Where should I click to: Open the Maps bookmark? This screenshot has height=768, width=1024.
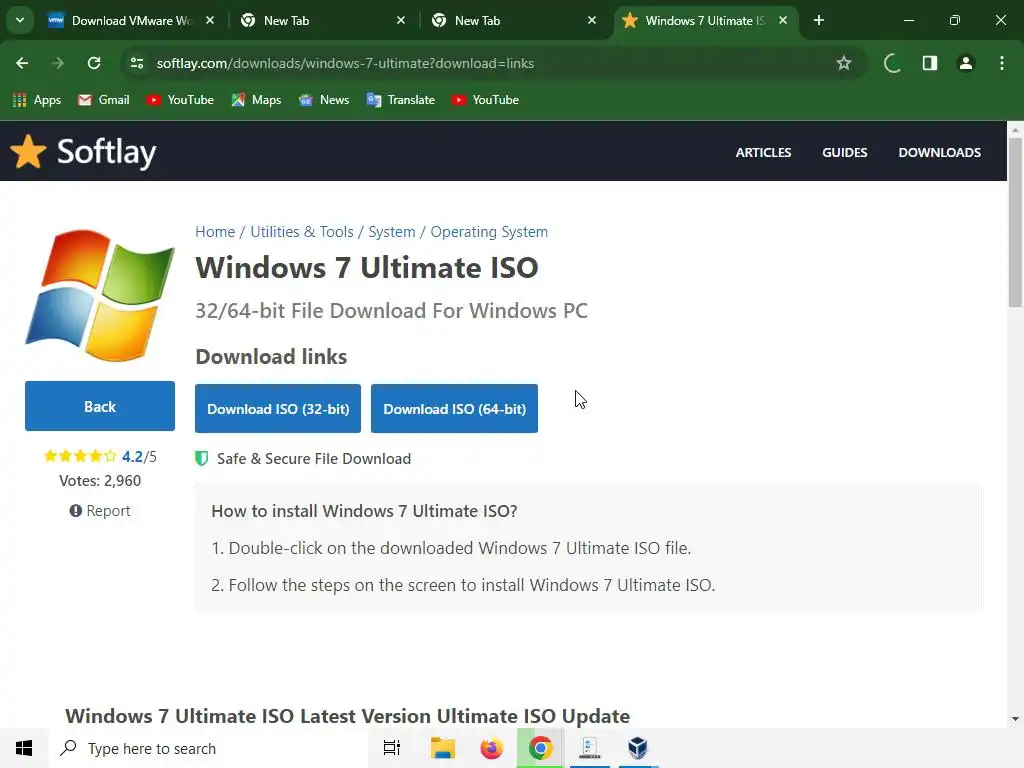(256, 100)
